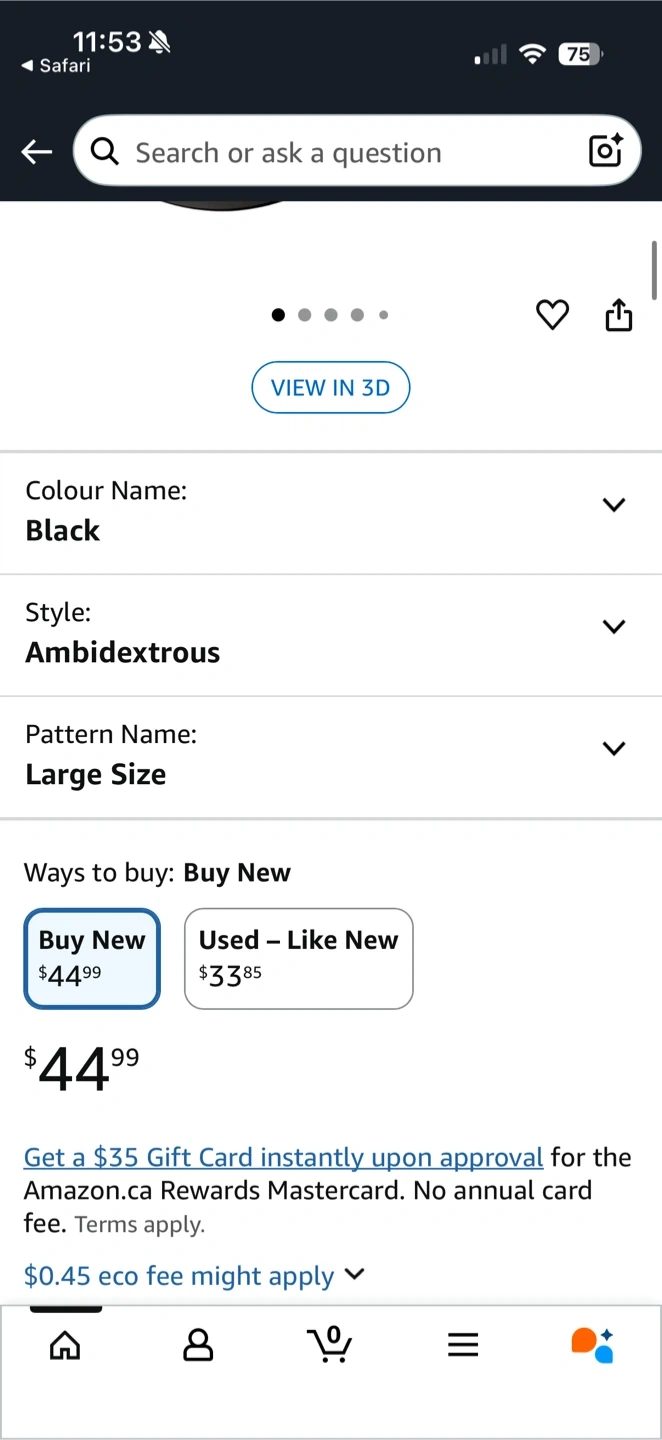Viewport: 662px width, 1440px height.
Task: Tap the back arrow icon
Action: (x=37, y=152)
